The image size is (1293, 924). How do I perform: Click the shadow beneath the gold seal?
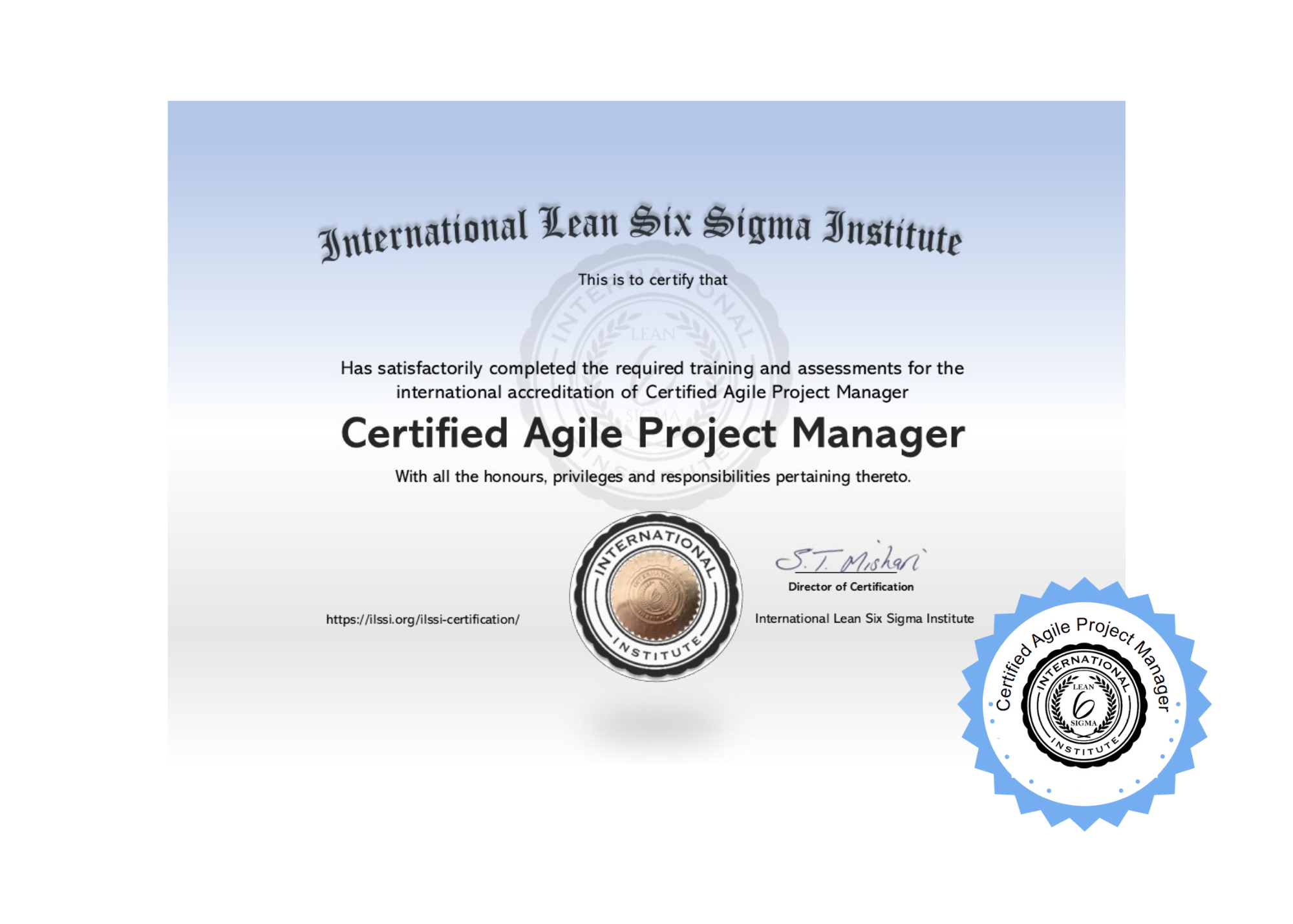tap(656, 722)
